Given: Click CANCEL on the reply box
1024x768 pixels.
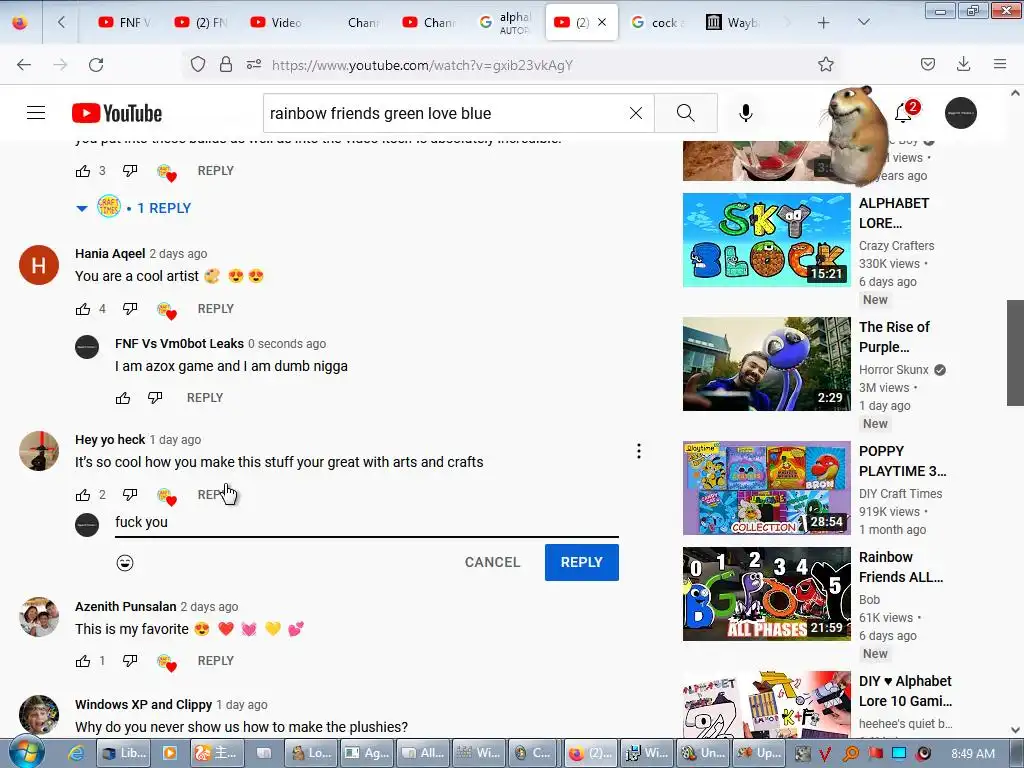Looking at the screenshot, I should (x=492, y=562).
